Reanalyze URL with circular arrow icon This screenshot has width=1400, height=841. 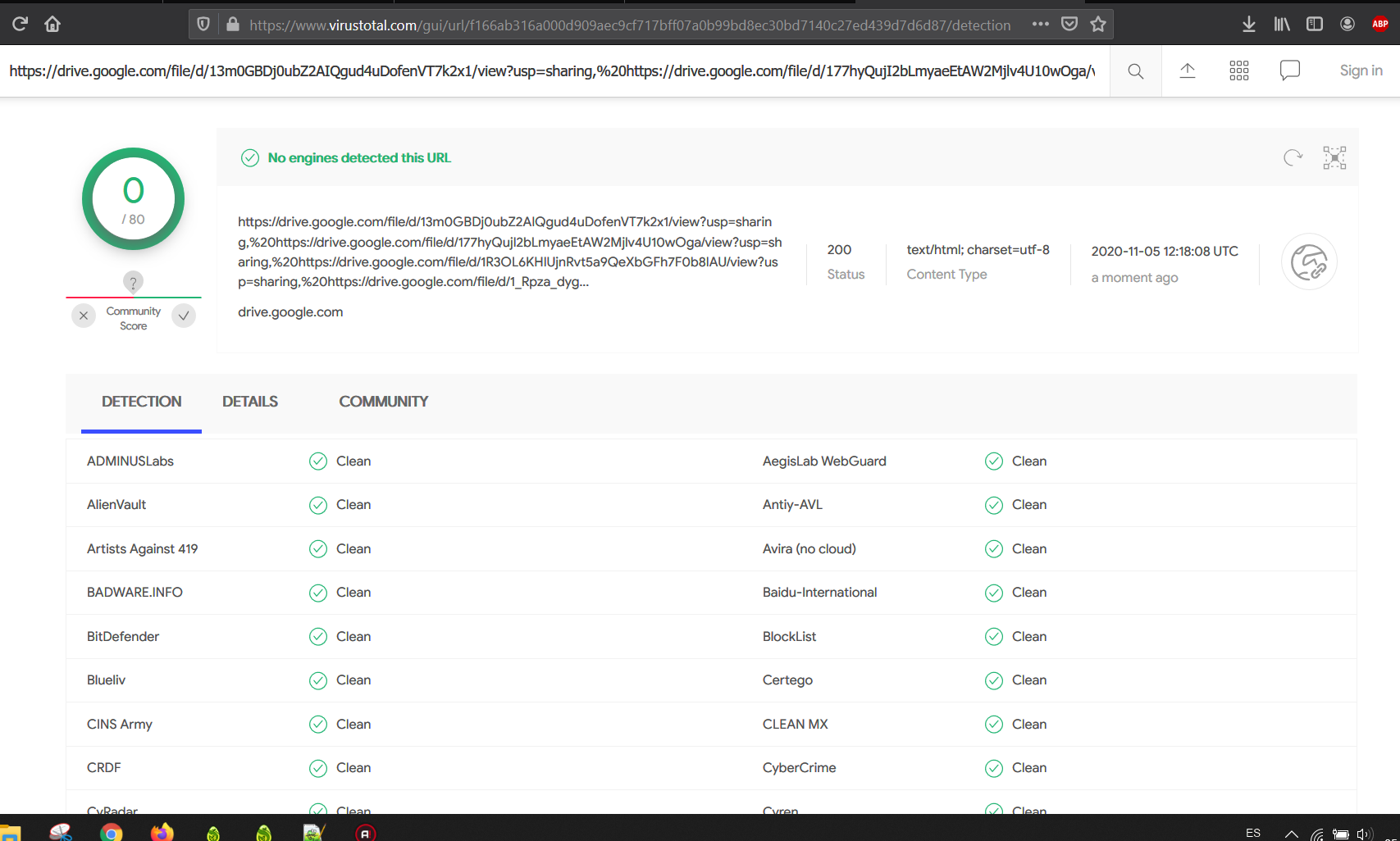[1293, 157]
